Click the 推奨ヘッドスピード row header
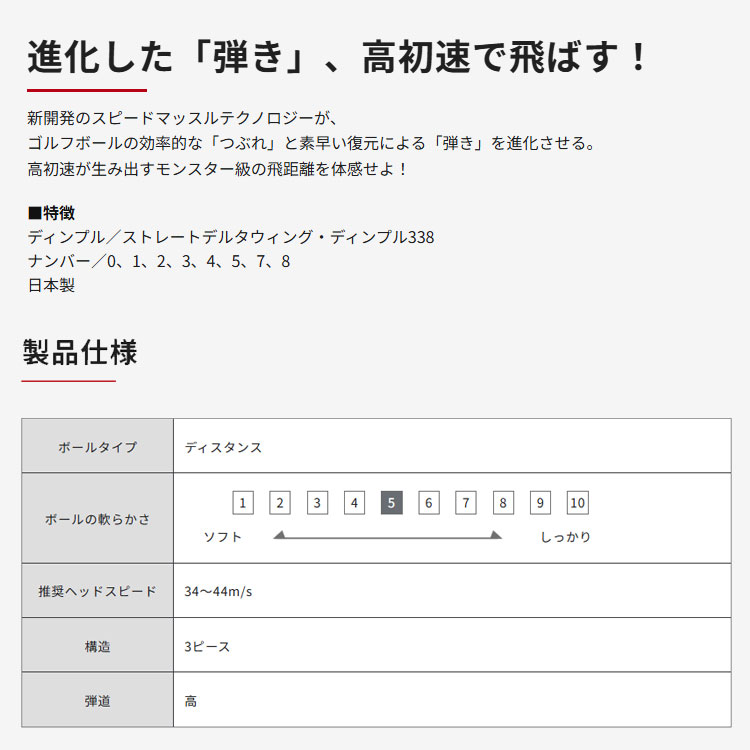The height and width of the screenshot is (750, 750). (x=98, y=591)
